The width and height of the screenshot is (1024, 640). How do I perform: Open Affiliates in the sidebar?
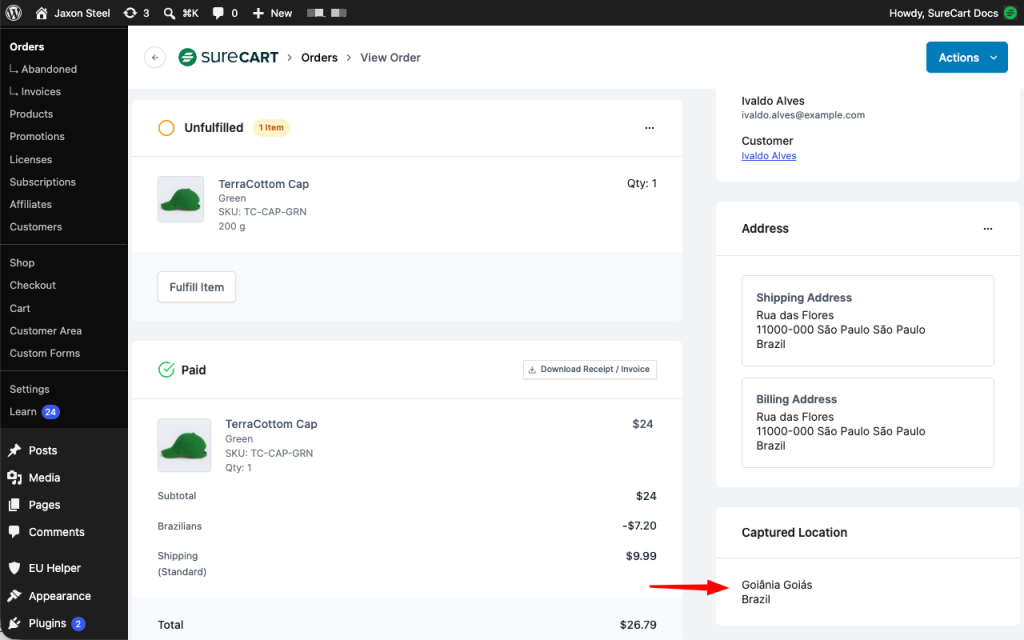31,204
